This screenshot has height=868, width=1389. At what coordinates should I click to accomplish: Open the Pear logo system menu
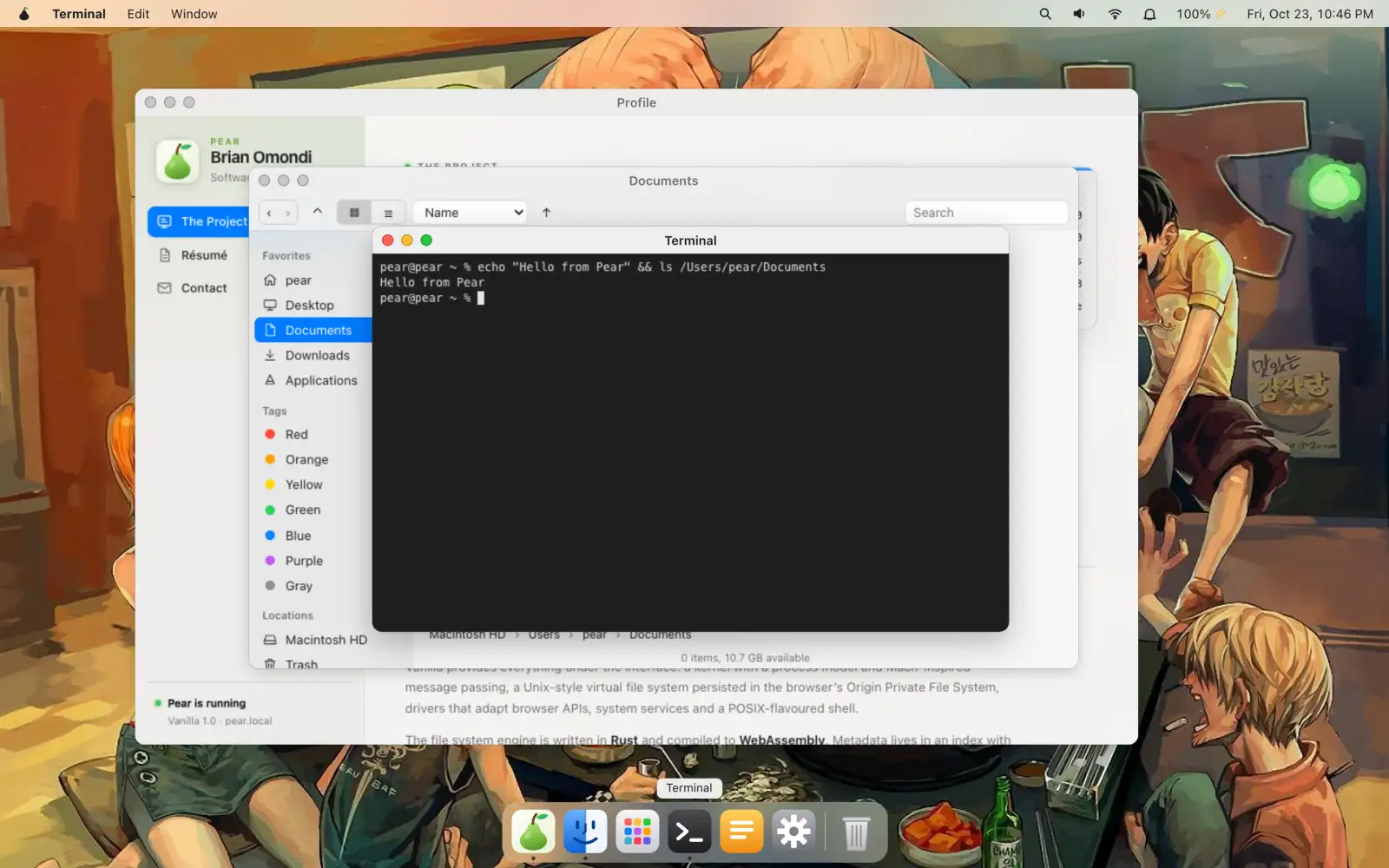[24, 14]
